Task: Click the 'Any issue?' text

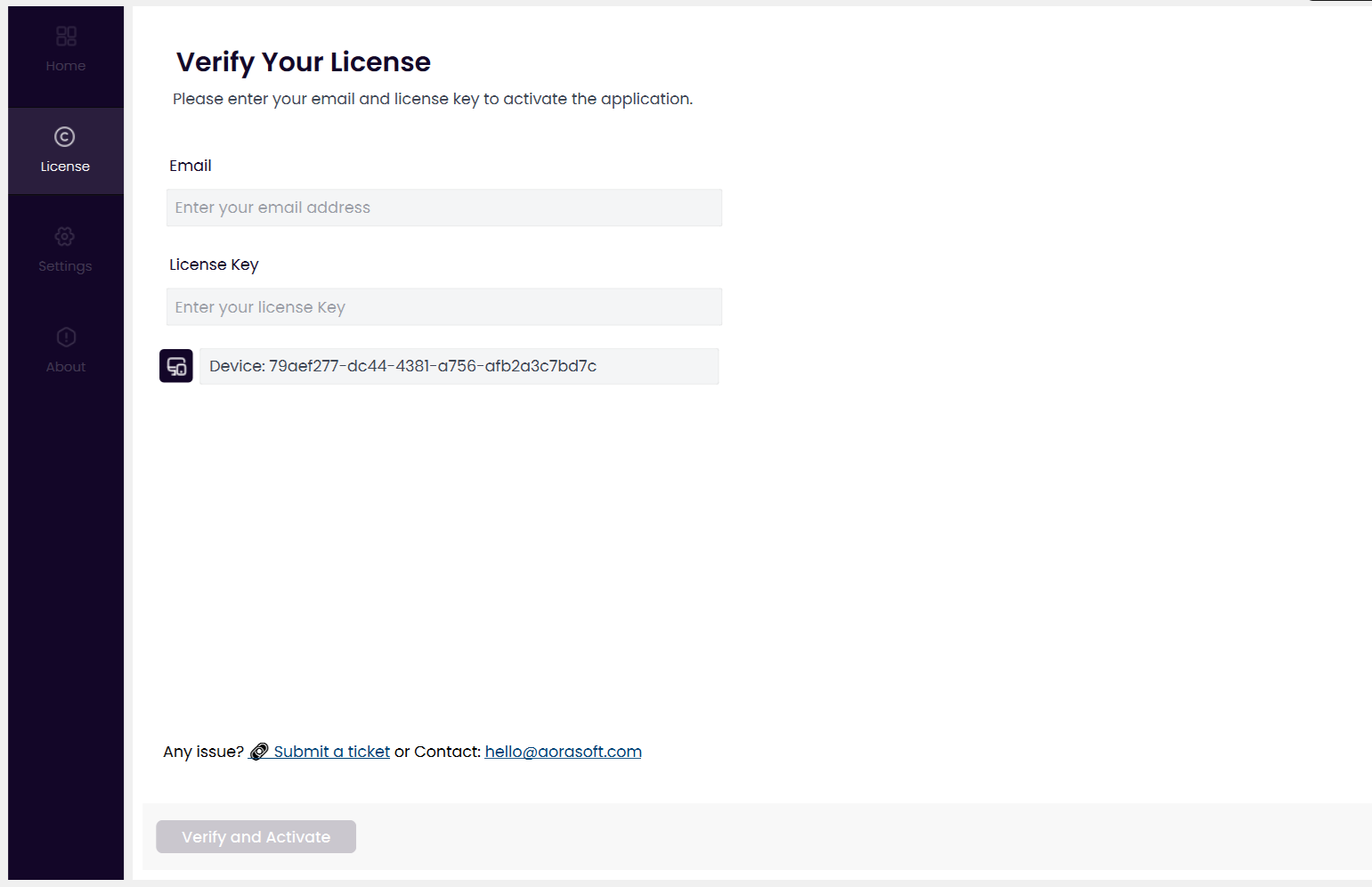Action: coord(203,752)
